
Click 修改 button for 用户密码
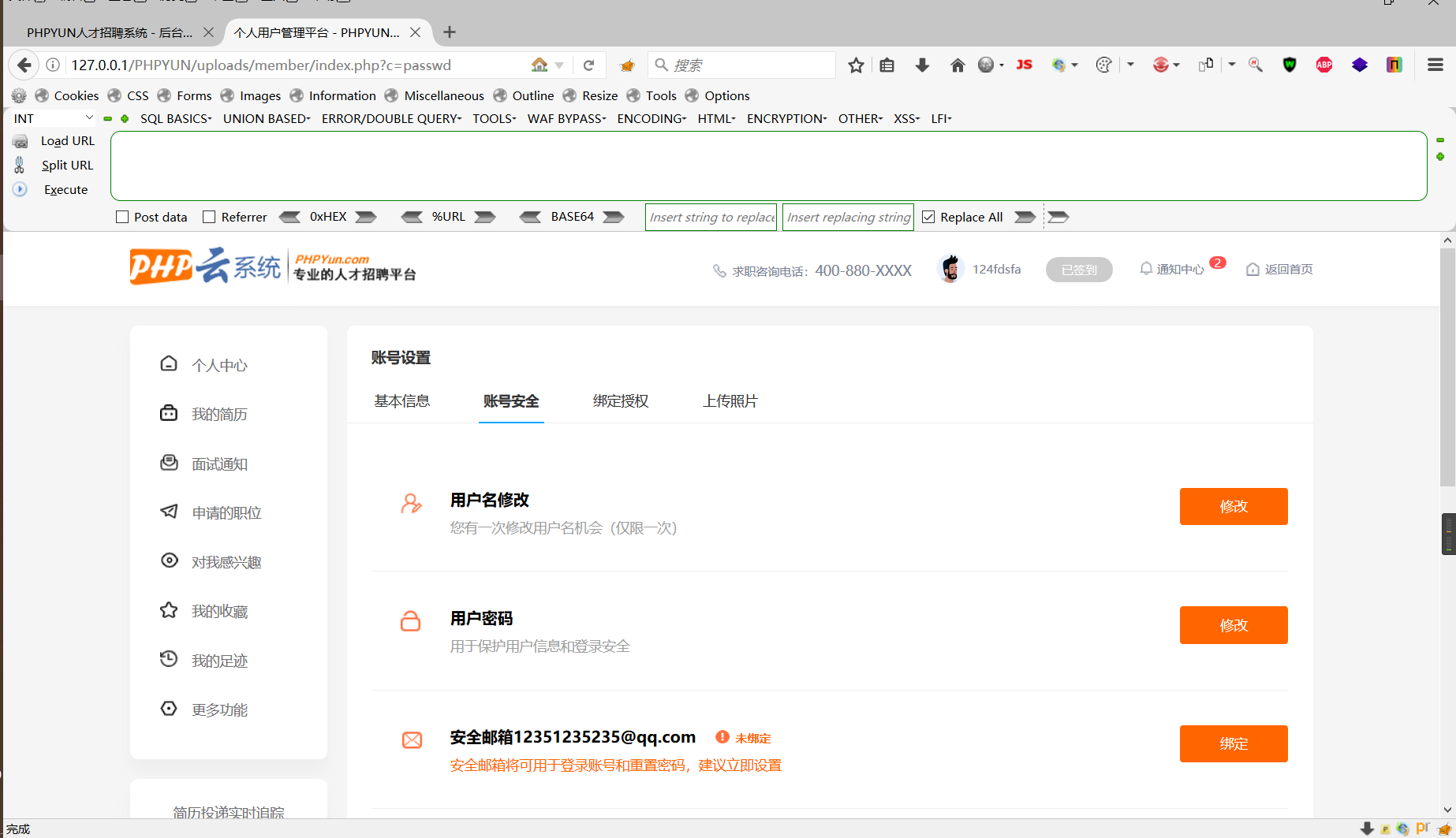[x=1233, y=624]
